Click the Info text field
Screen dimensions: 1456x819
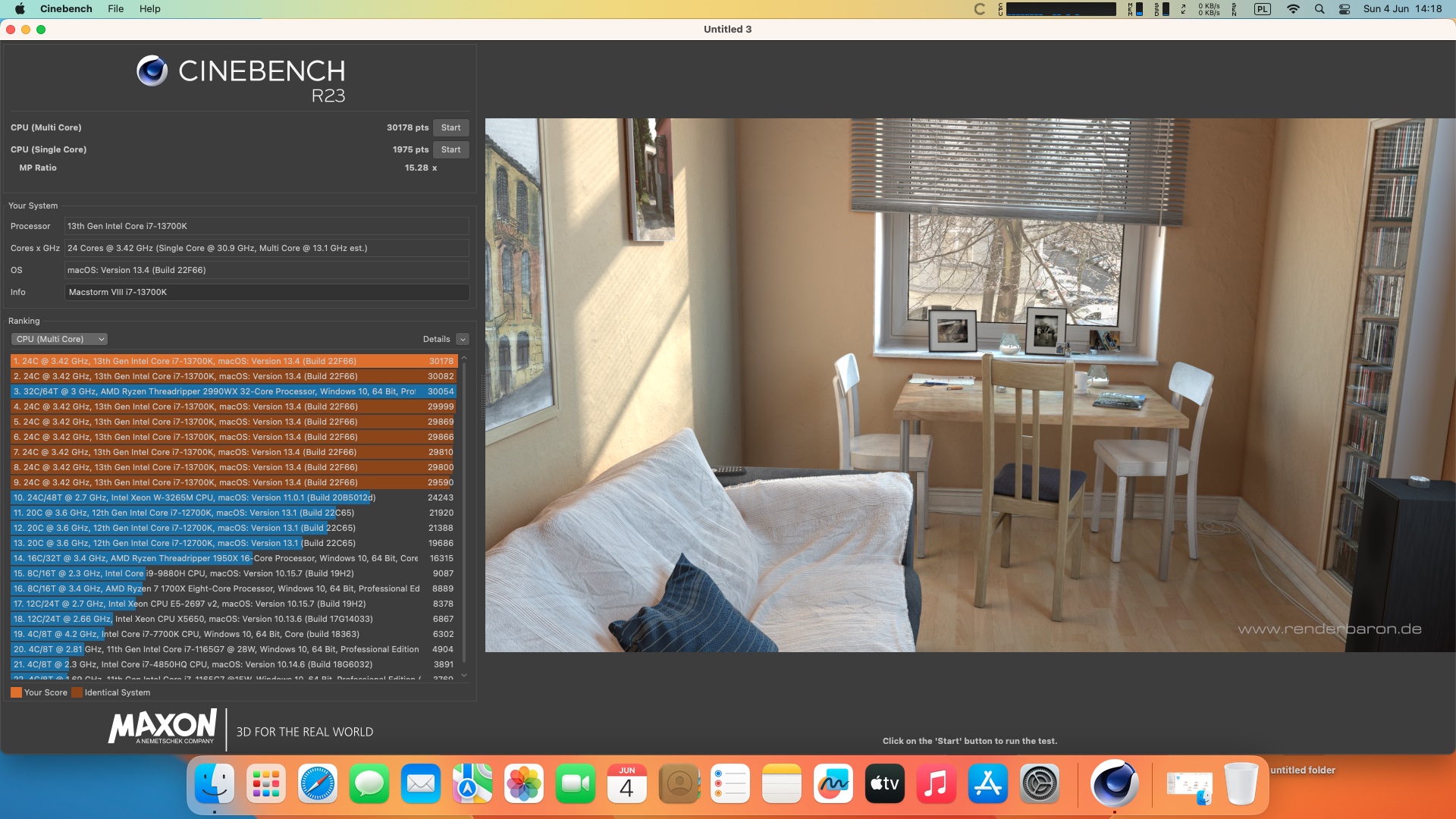tap(266, 292)
